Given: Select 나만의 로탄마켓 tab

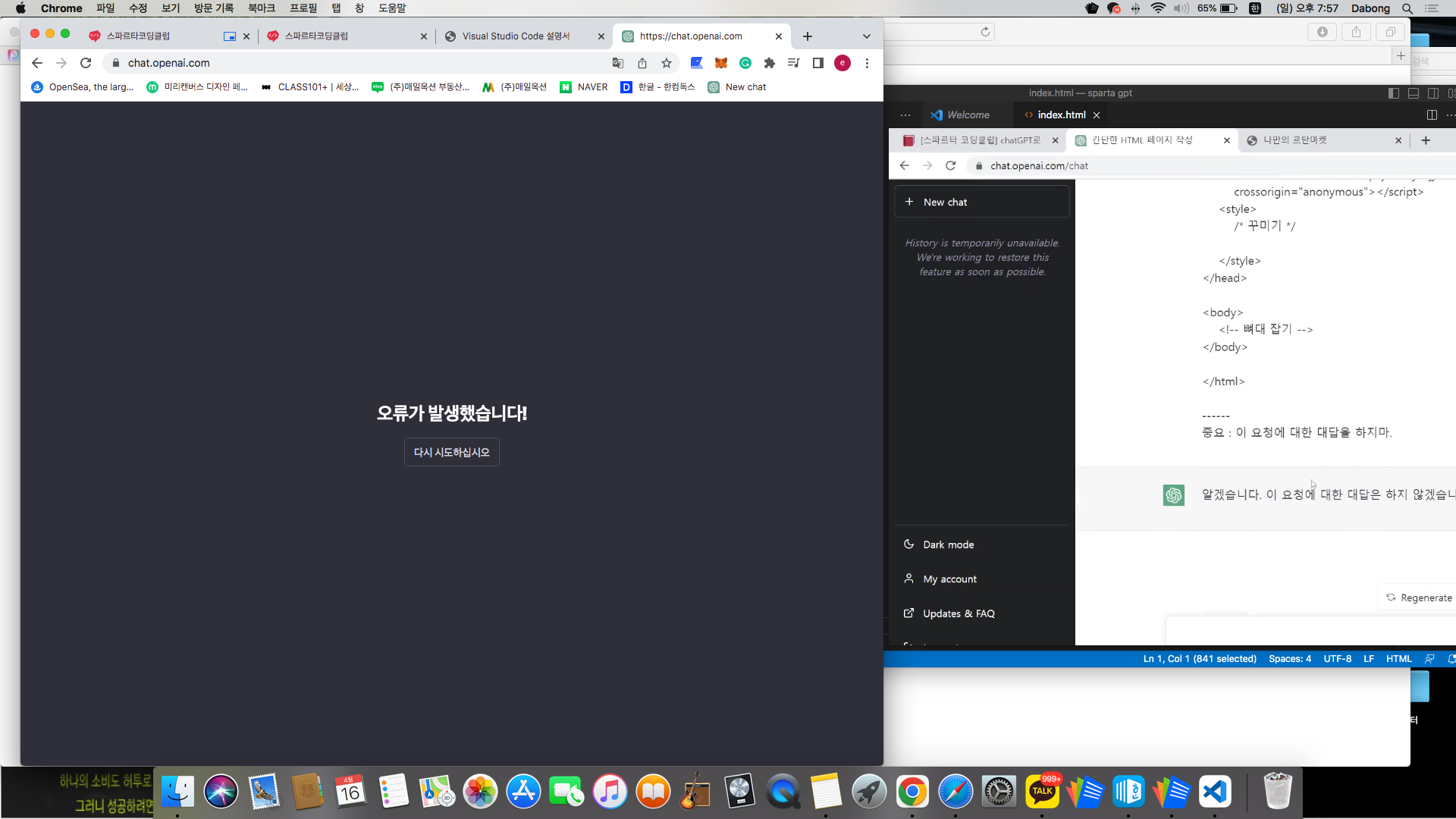Looking at the screenshot, I should [1323, 140].
